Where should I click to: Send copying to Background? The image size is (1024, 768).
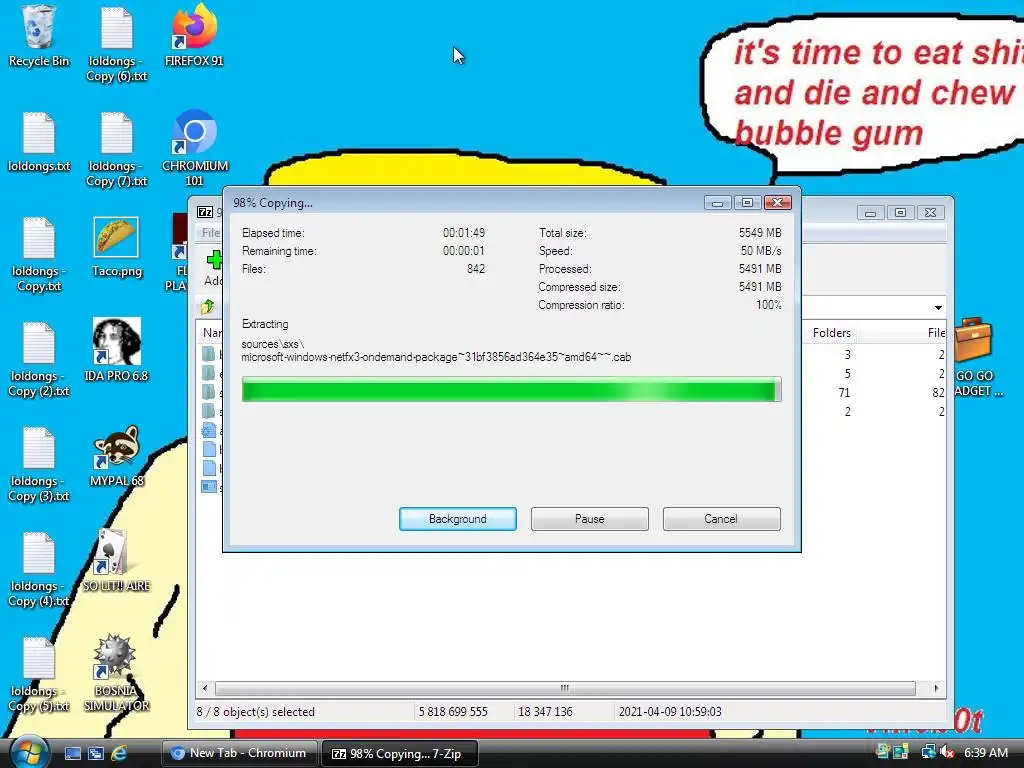tap(458, 519)
